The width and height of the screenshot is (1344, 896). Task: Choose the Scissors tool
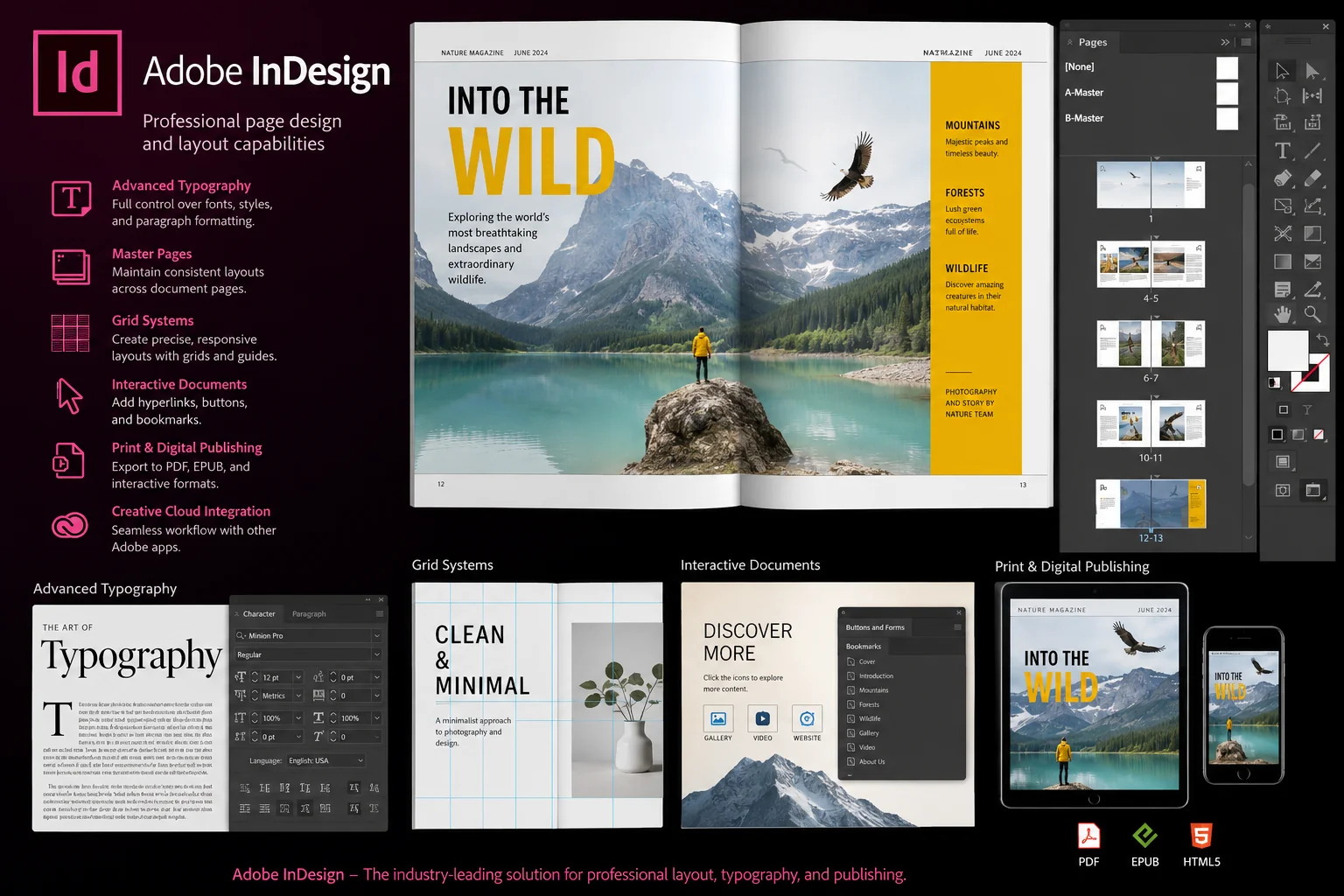[x=1283, y=234]
